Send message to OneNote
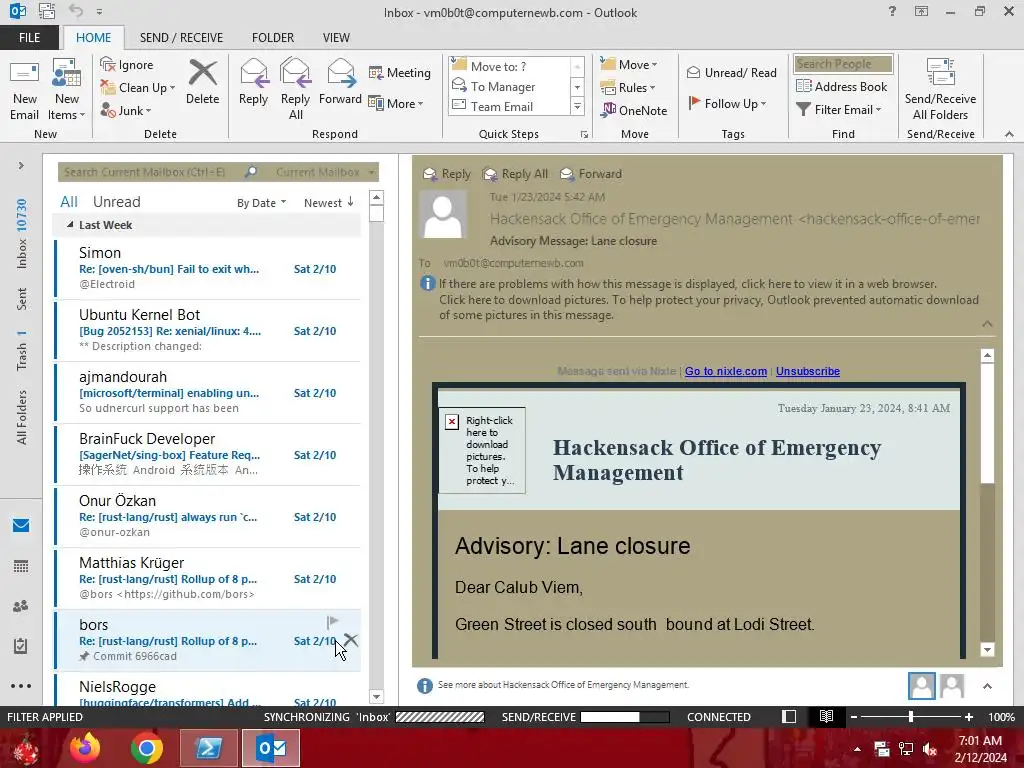 click(x=634, y=110)
